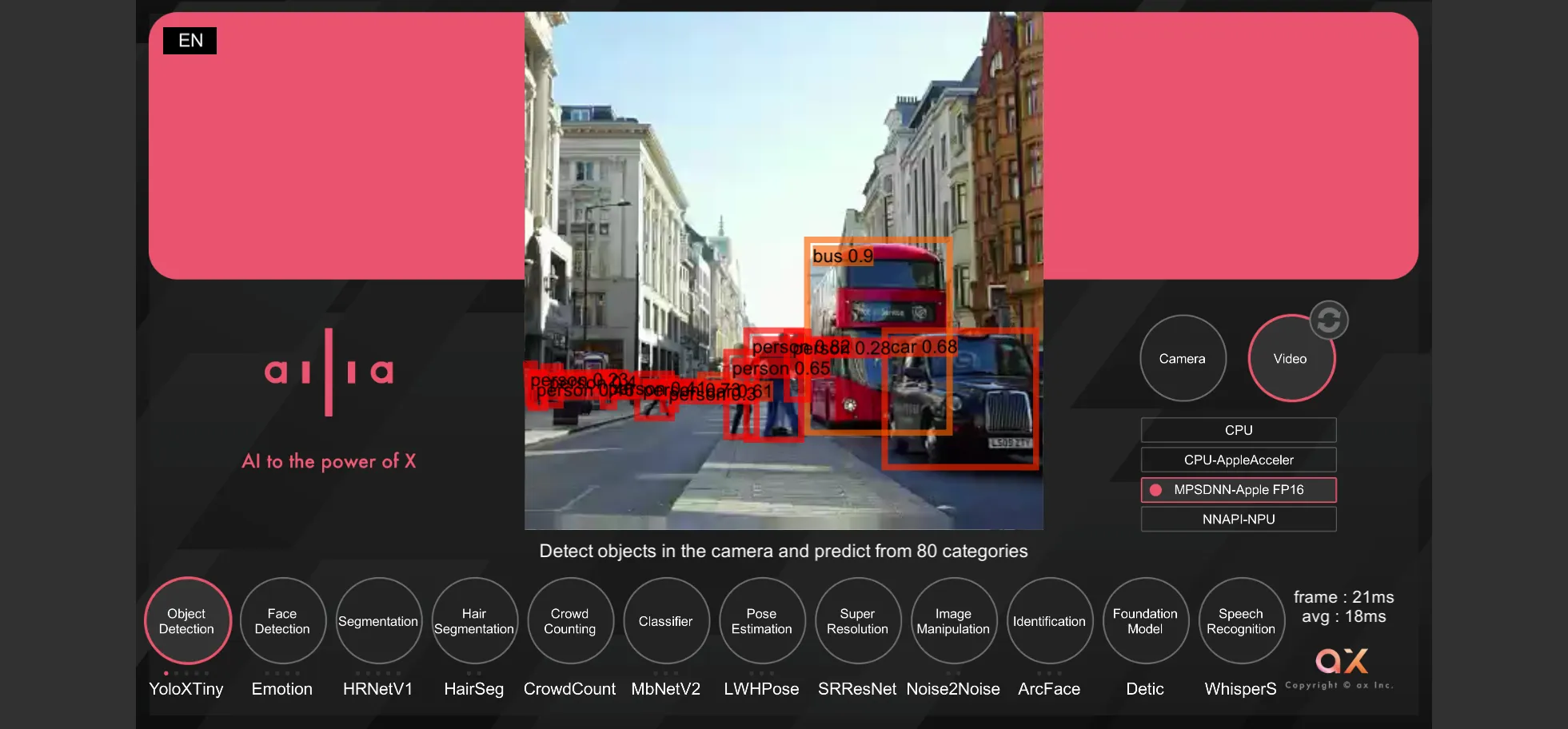Image resolution: width=1568 pixels, height=729 pixels.
Task: Click the 'frame : 21ms' readout
Action: (1344, 597)
